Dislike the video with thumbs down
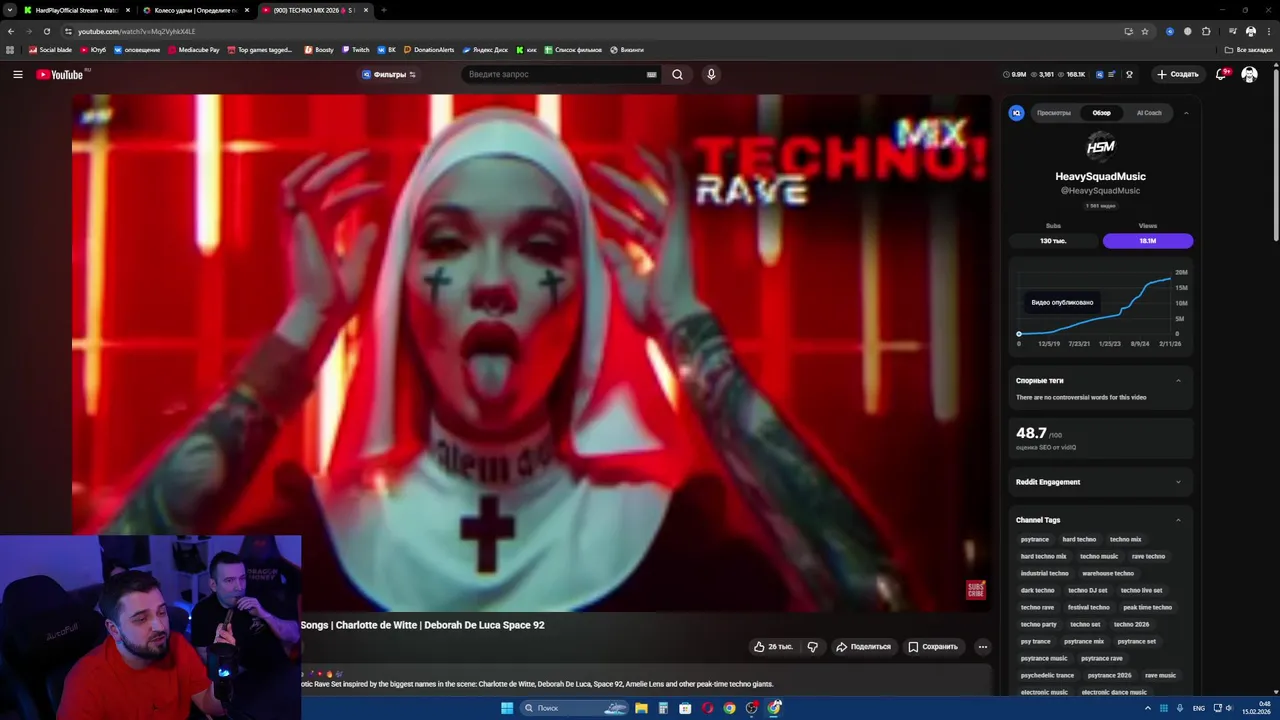 (x=812, y=647)
